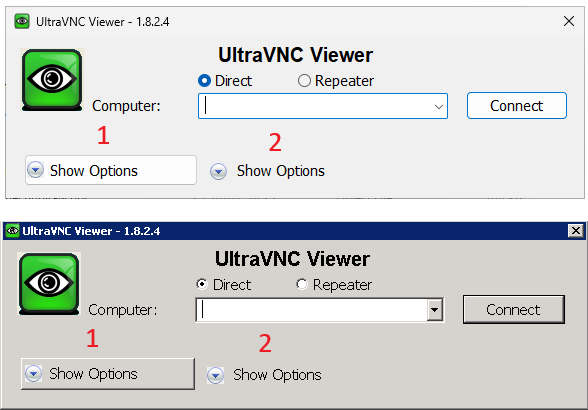Open the Computer combo box chevron in top window
This screenshot has height=410, width=588.
point(439,107)
